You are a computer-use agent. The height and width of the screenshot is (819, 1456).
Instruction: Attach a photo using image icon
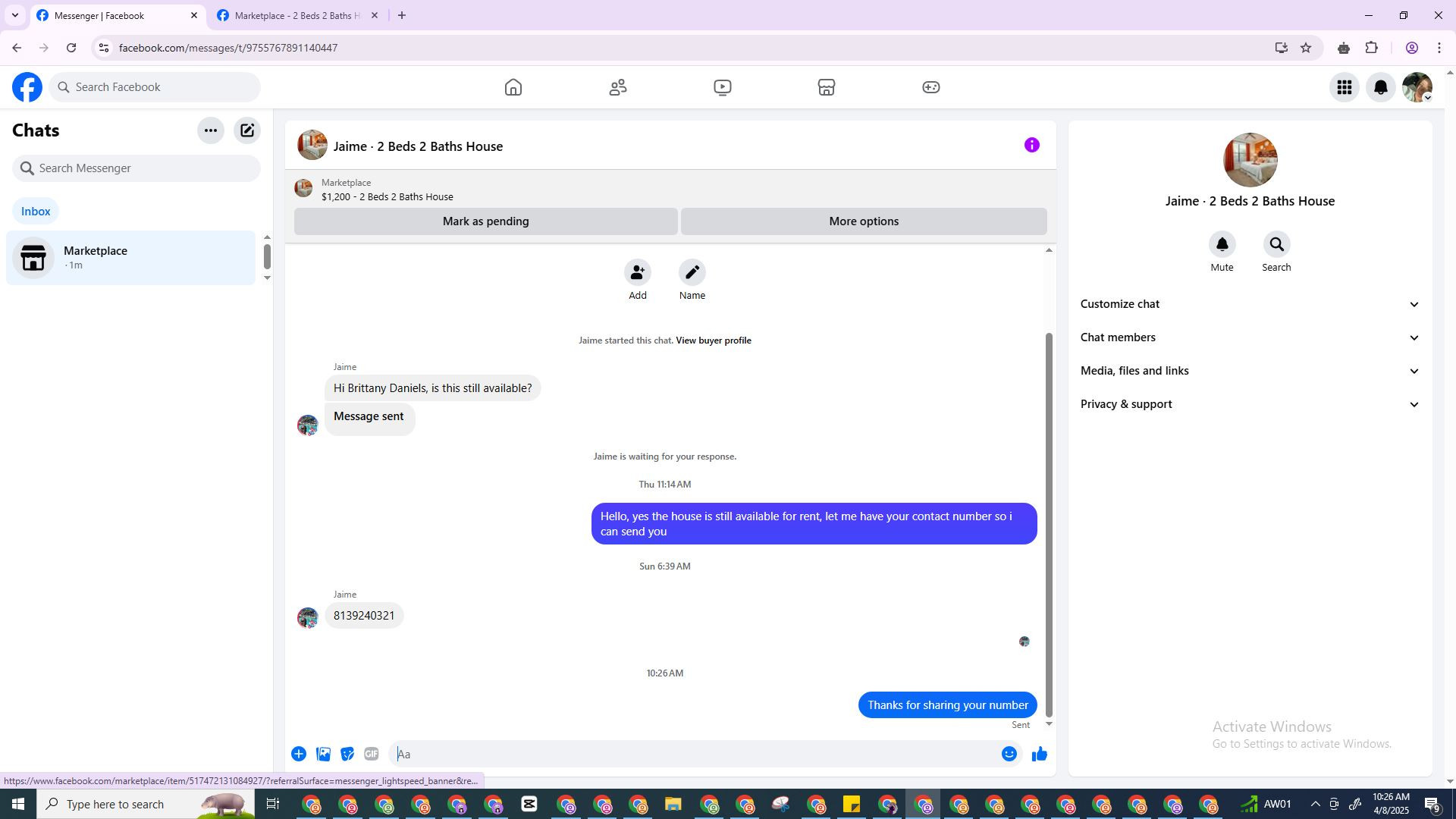pyautogui.click(x=323, y=754)
